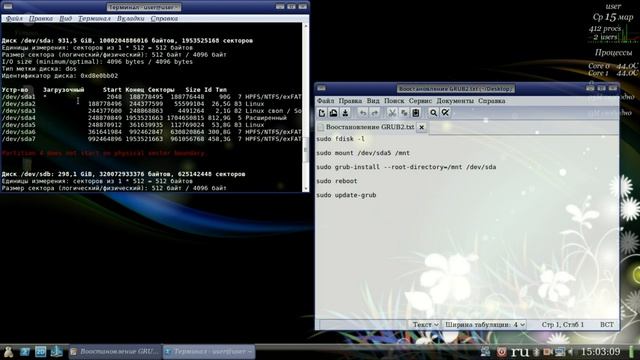Click the red icon in system tray
Image resolution: width=640 pixels, height=360 pixels.
502,351
